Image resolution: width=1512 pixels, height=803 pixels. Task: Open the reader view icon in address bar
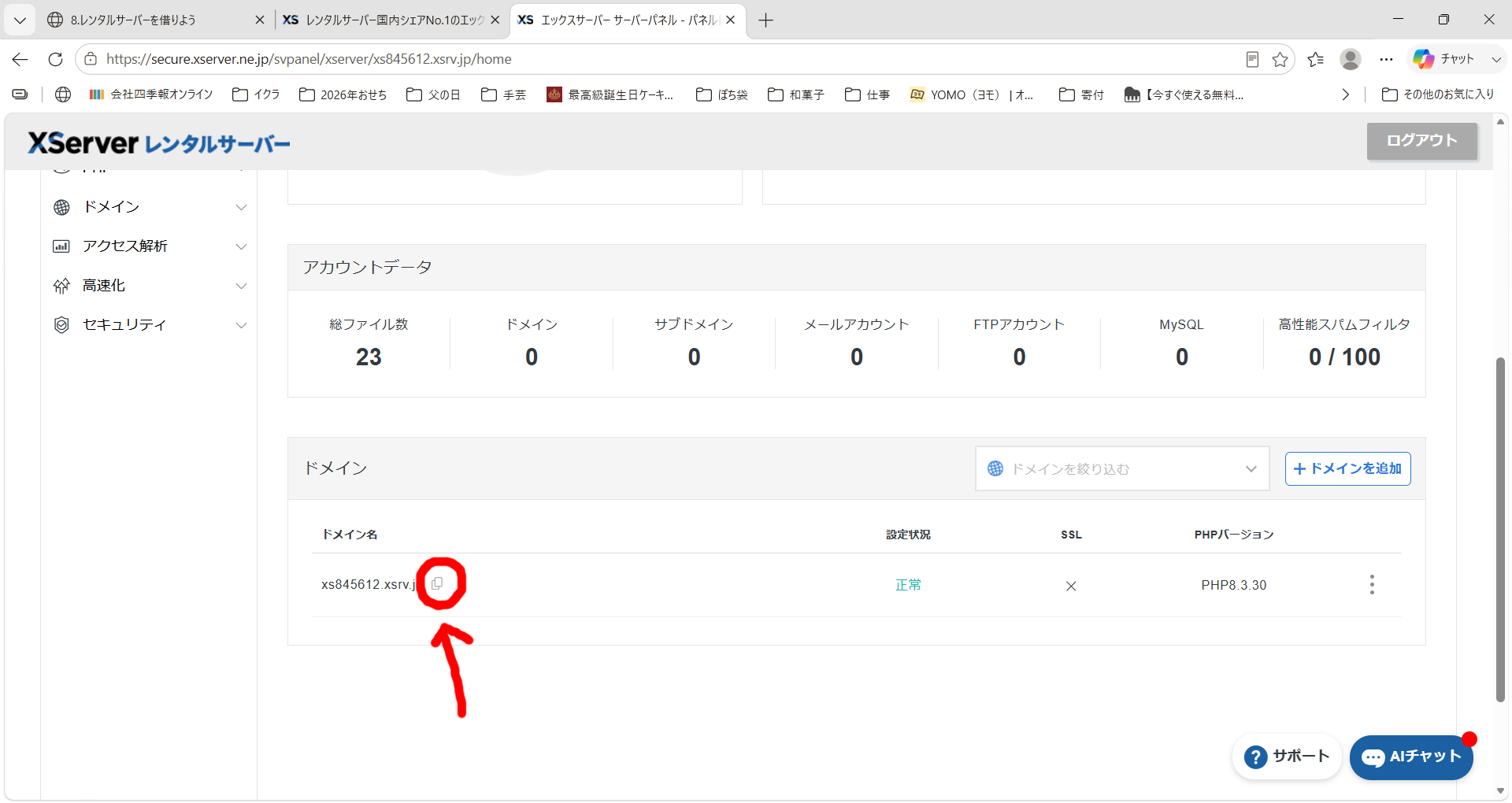(x=1252, y=59)
